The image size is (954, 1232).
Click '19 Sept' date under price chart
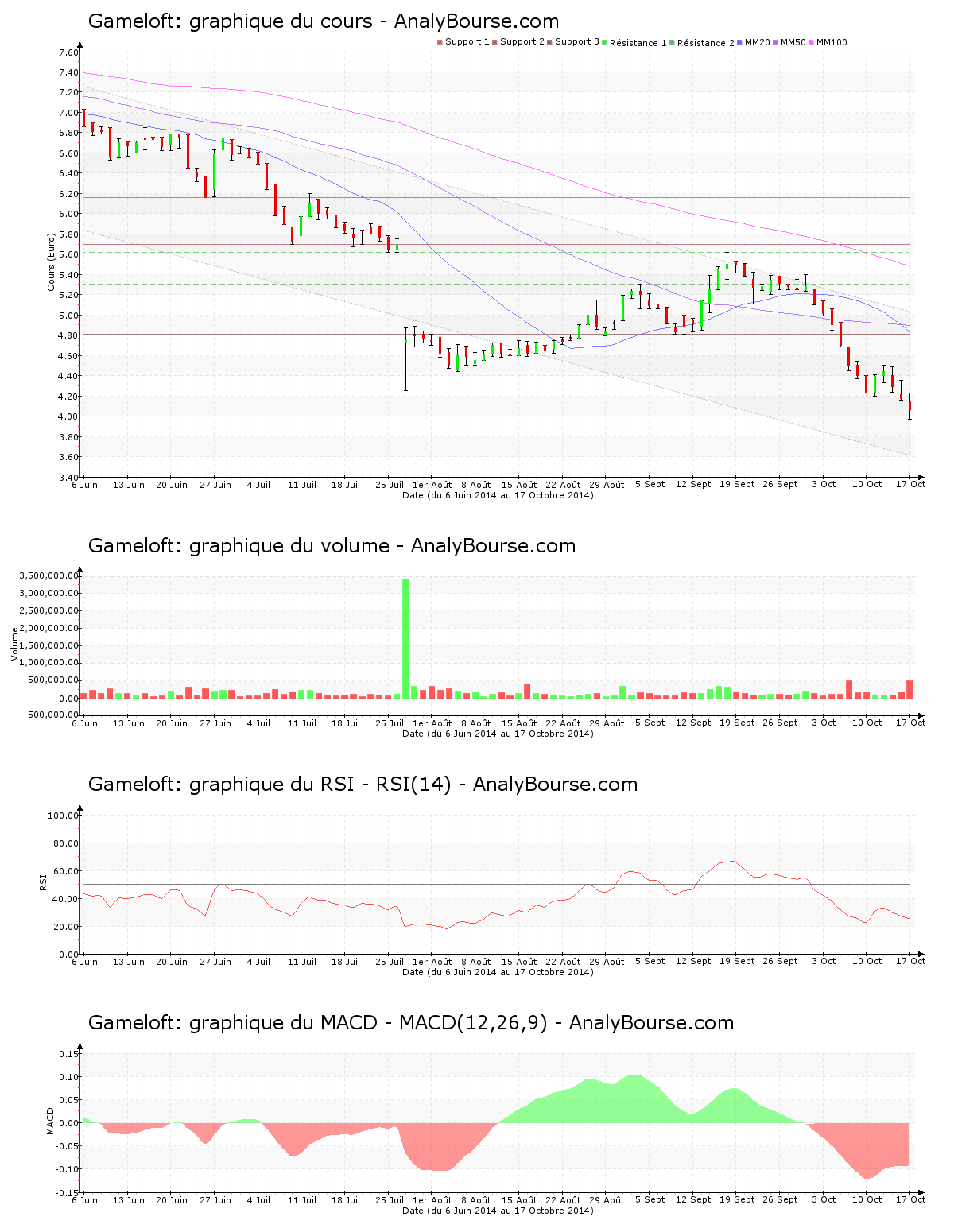[x=737, y=485]
